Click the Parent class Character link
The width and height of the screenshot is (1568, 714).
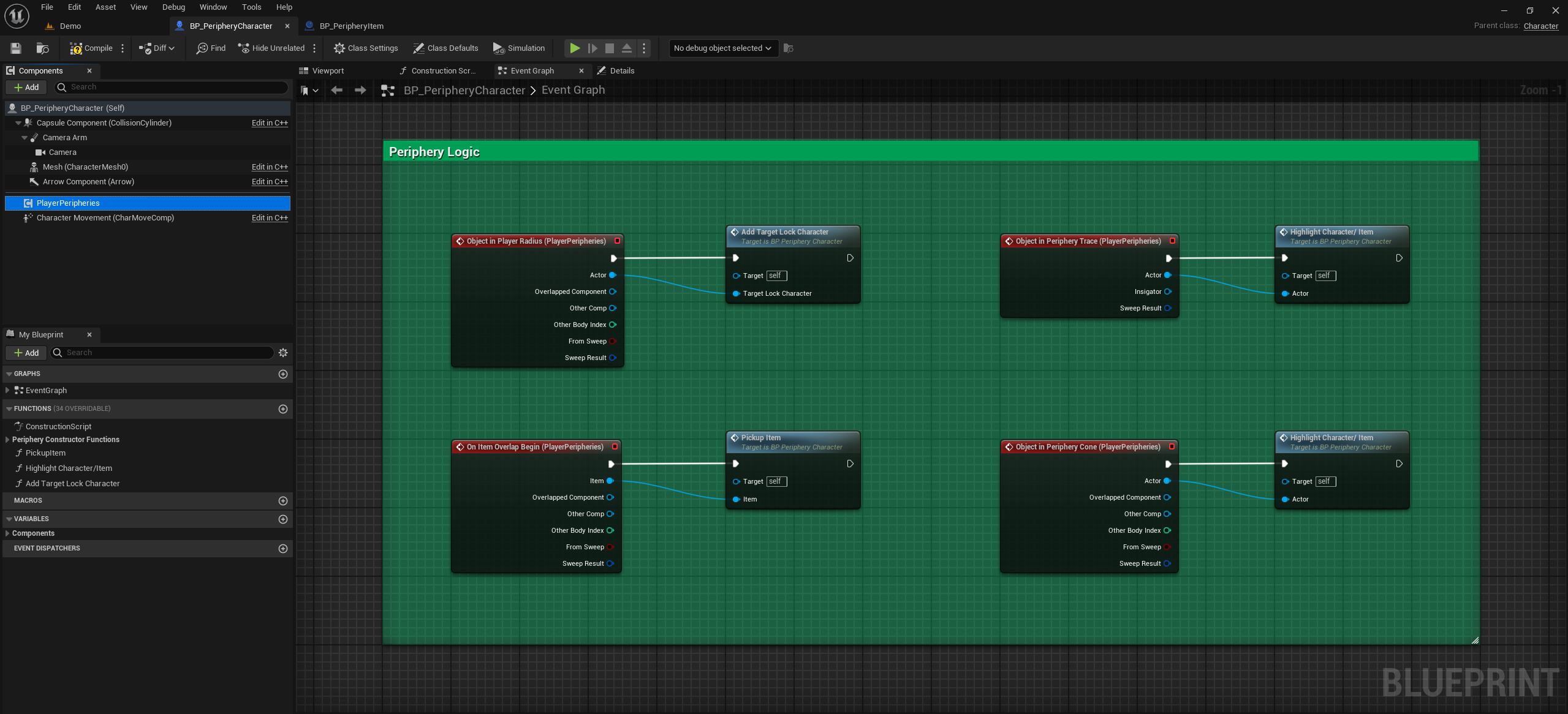pyautogui.click(x=1540, y=26)
